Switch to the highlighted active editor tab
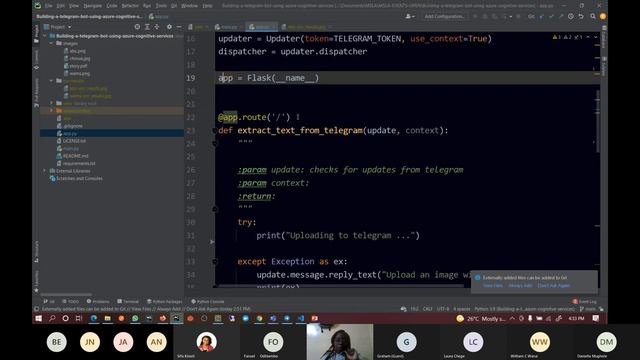Viewport: 640px width, 360px height. tap(262, 27)
